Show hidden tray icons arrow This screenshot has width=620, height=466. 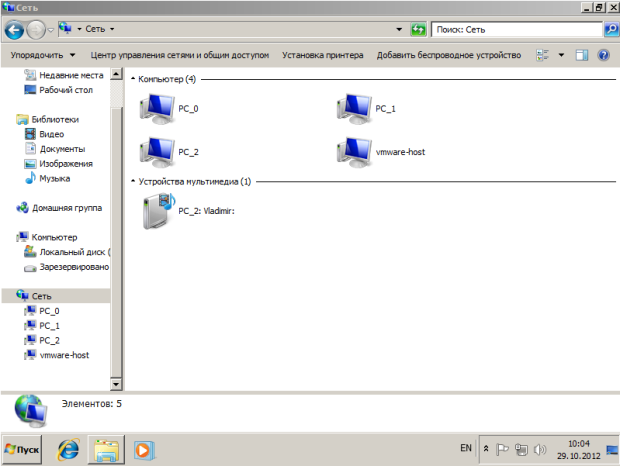[486, 449]
